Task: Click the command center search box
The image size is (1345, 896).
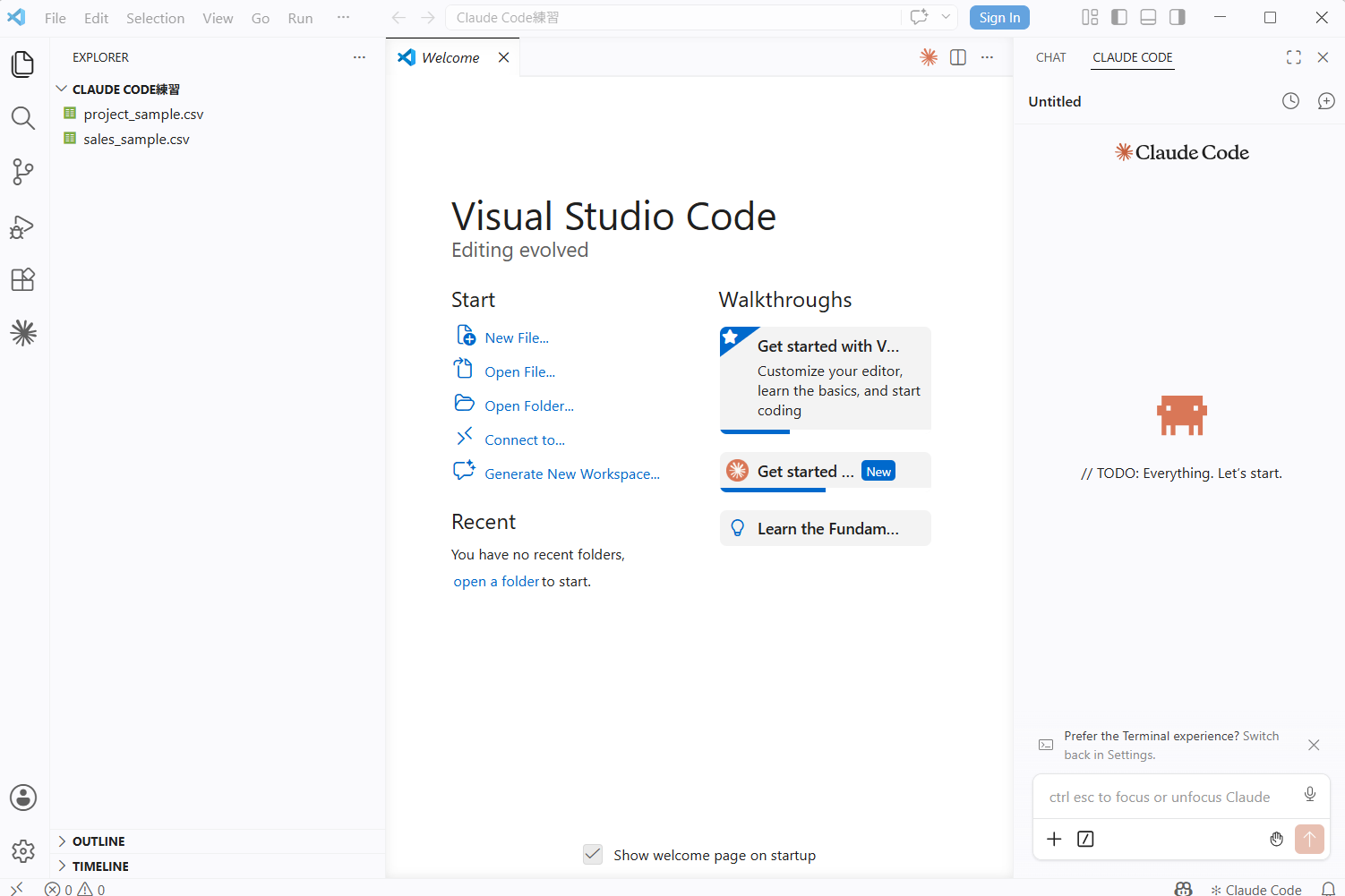Action: click(x=673, y=17)
